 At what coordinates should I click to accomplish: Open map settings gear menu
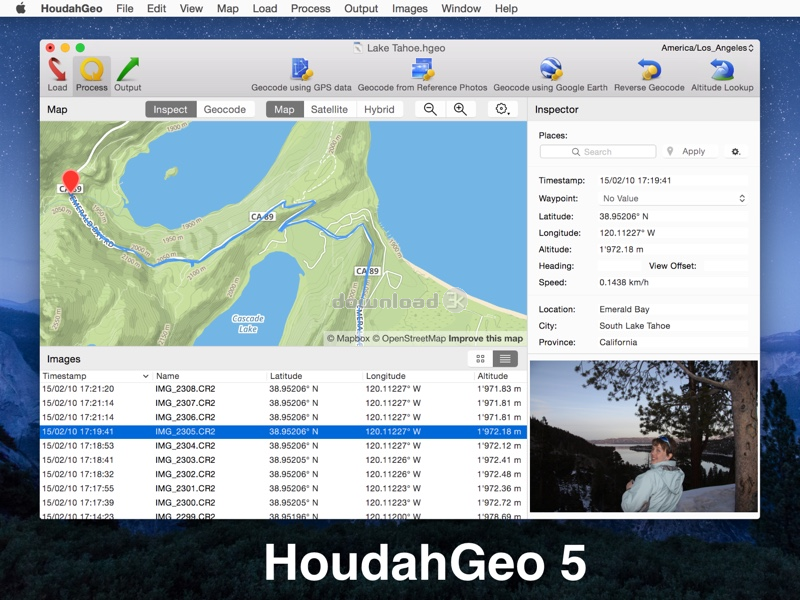(502, 109)
